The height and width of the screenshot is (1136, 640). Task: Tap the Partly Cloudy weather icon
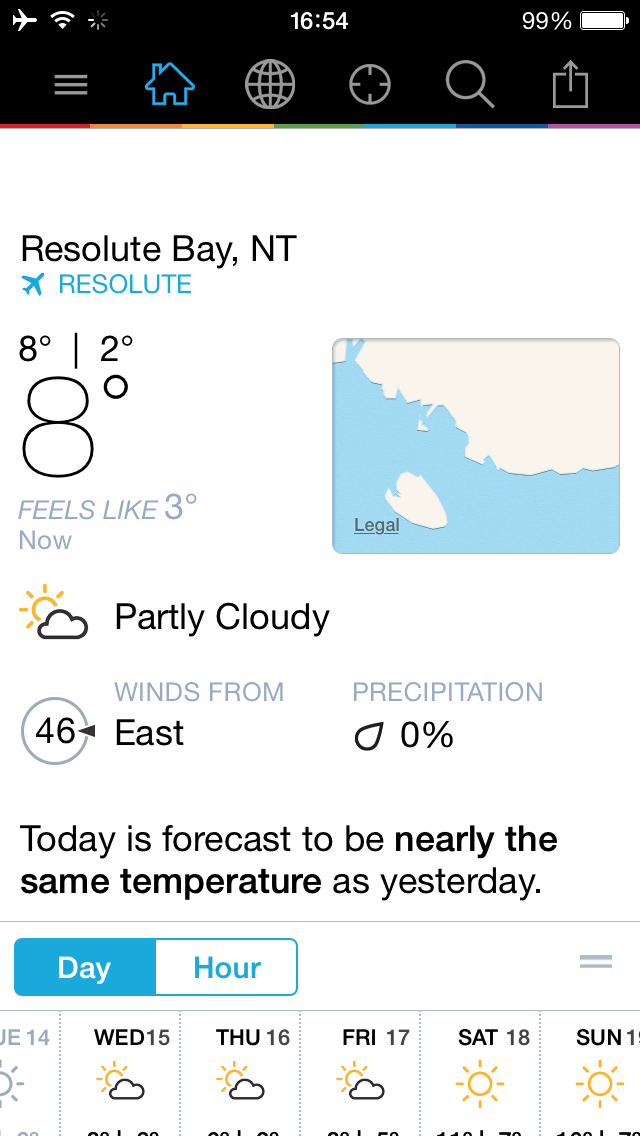(x=54, y=613)
